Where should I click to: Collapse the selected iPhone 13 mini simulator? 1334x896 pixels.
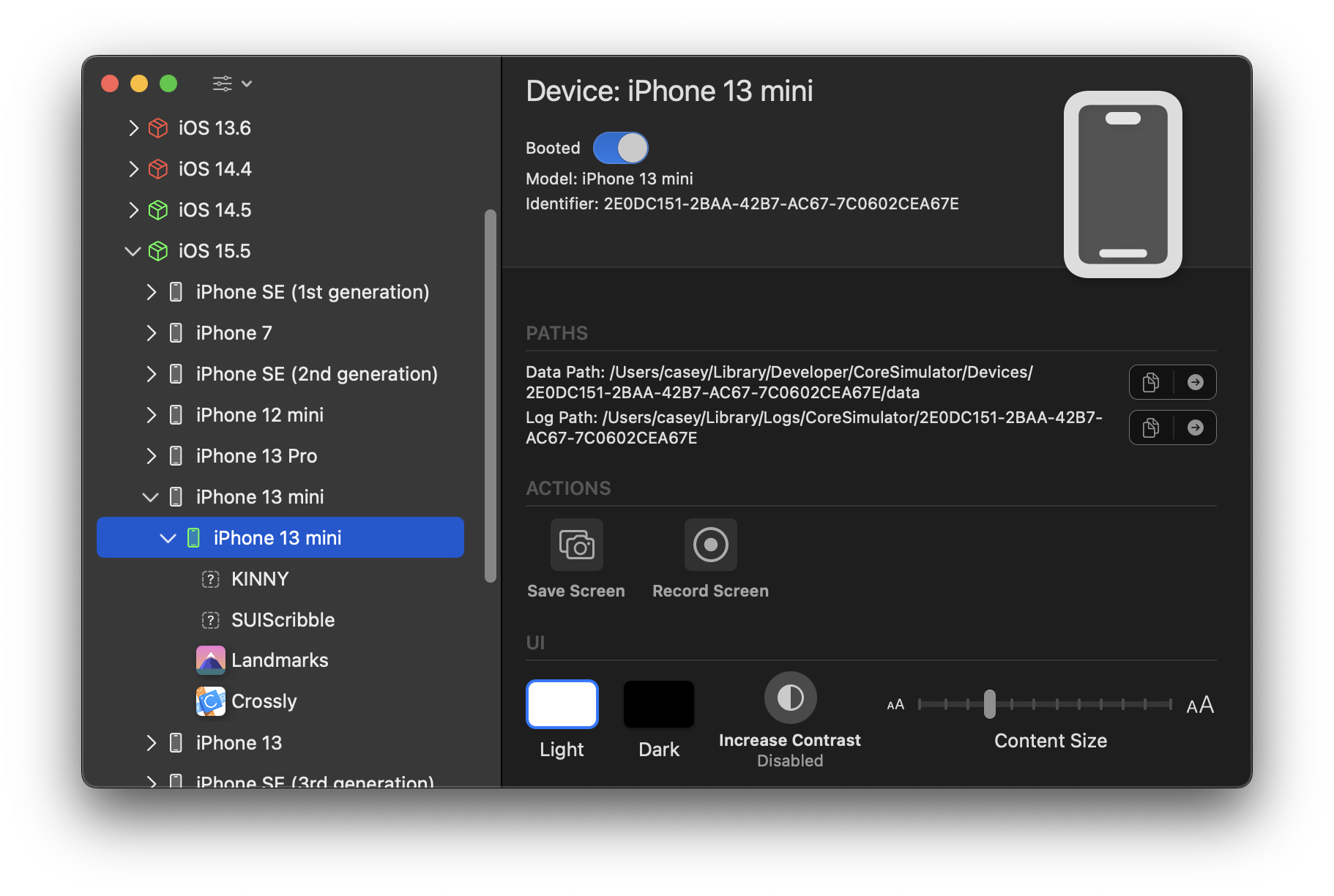click(x=168, y=538)
